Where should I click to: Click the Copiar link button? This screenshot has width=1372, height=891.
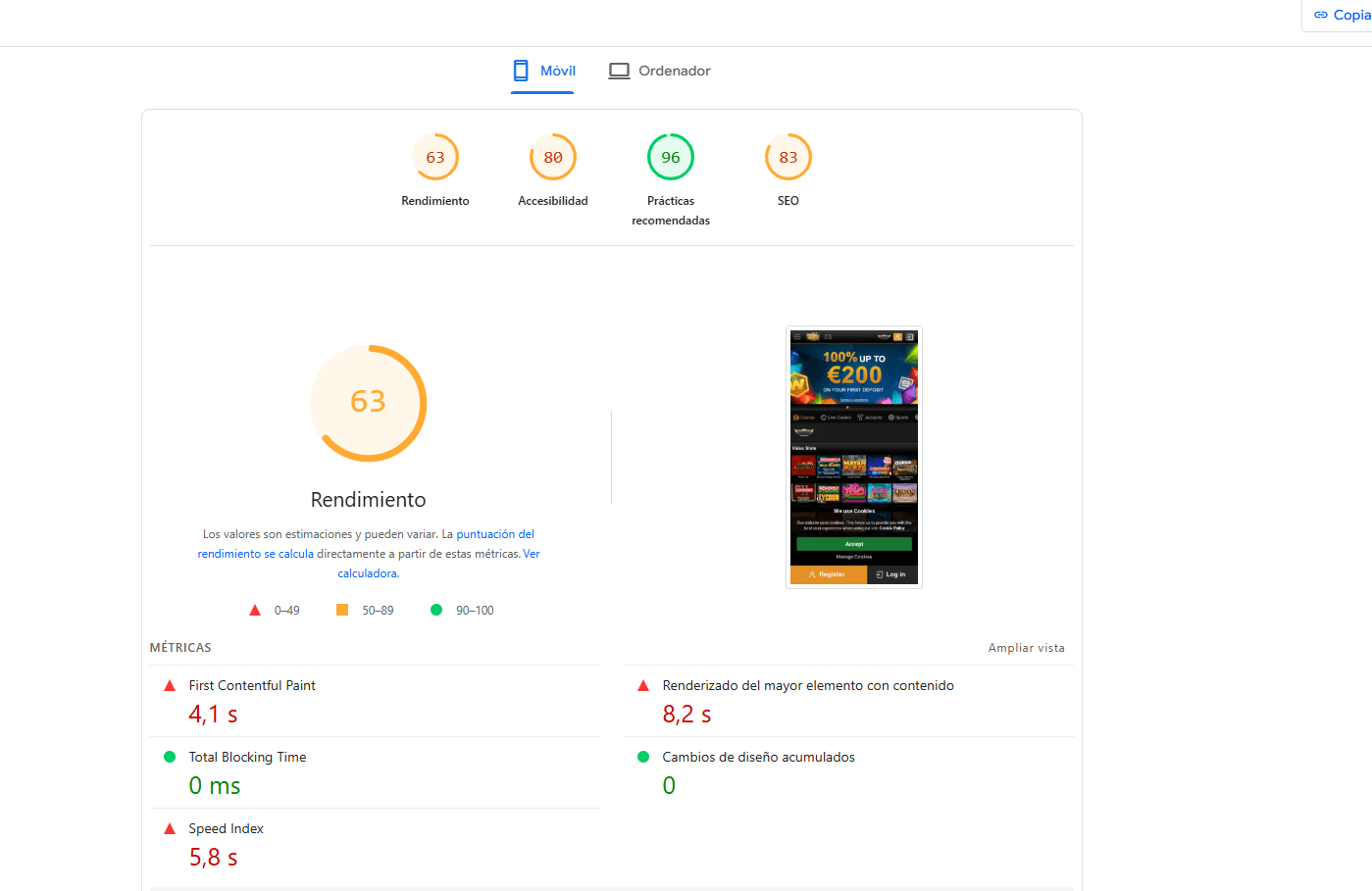(x=1338, y=16)
